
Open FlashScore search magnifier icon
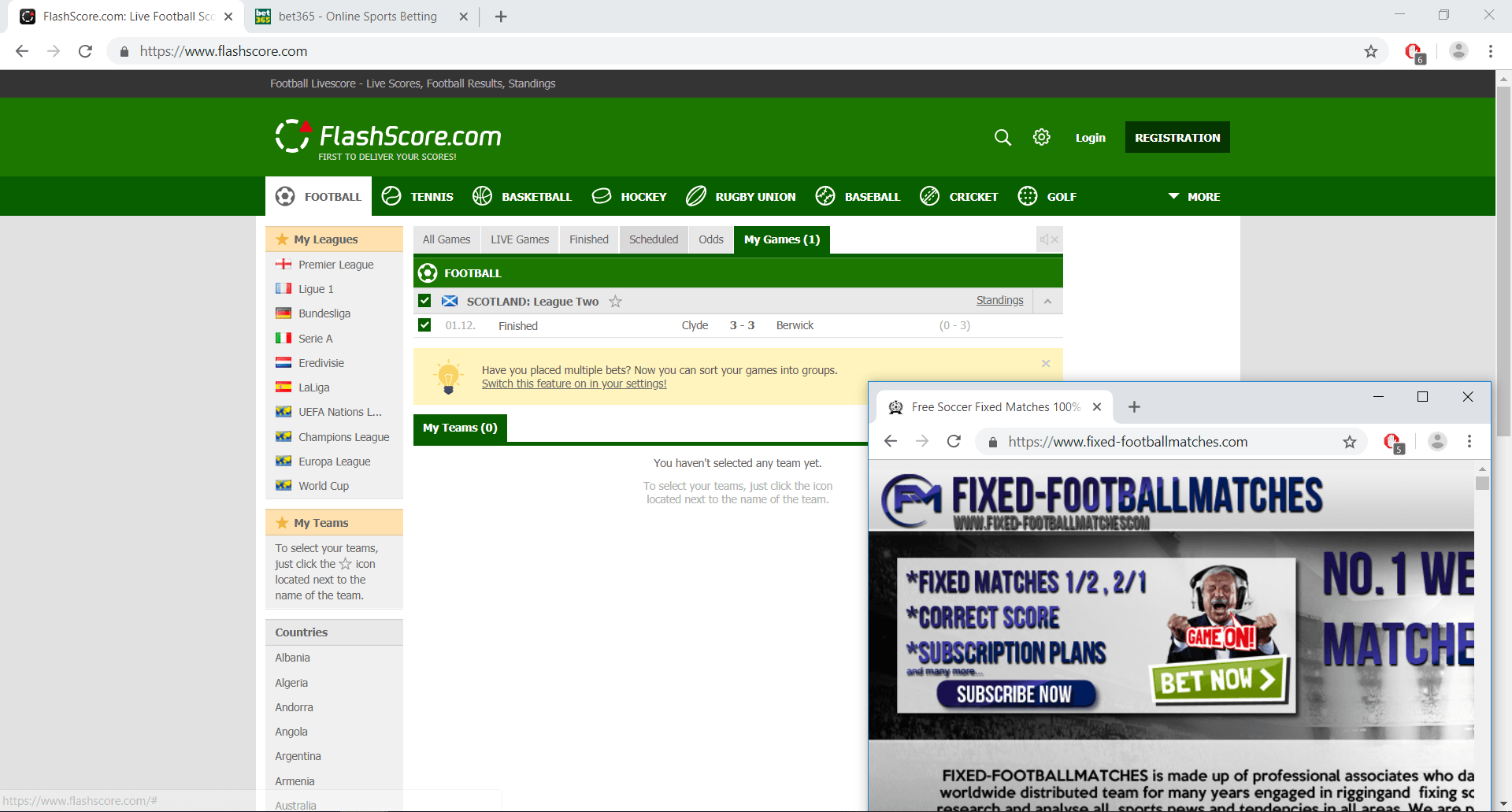click(1002, 137)
